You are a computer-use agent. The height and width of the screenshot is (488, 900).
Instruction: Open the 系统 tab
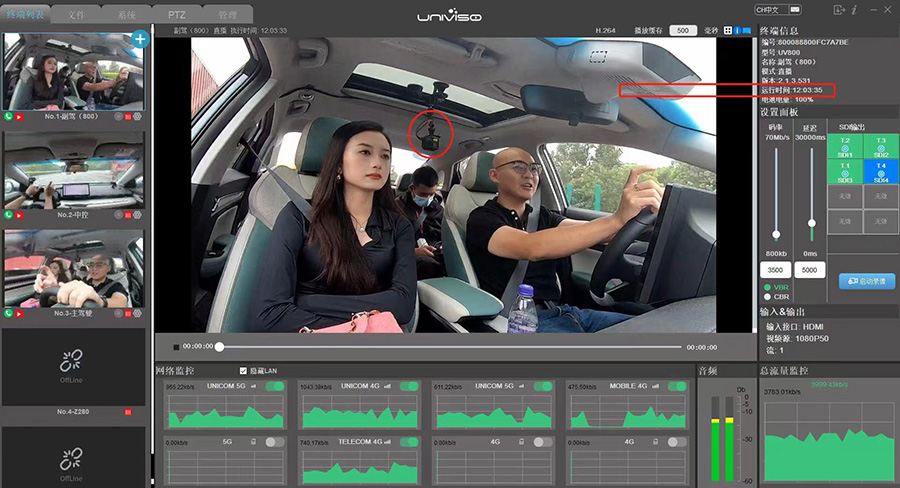127,14
